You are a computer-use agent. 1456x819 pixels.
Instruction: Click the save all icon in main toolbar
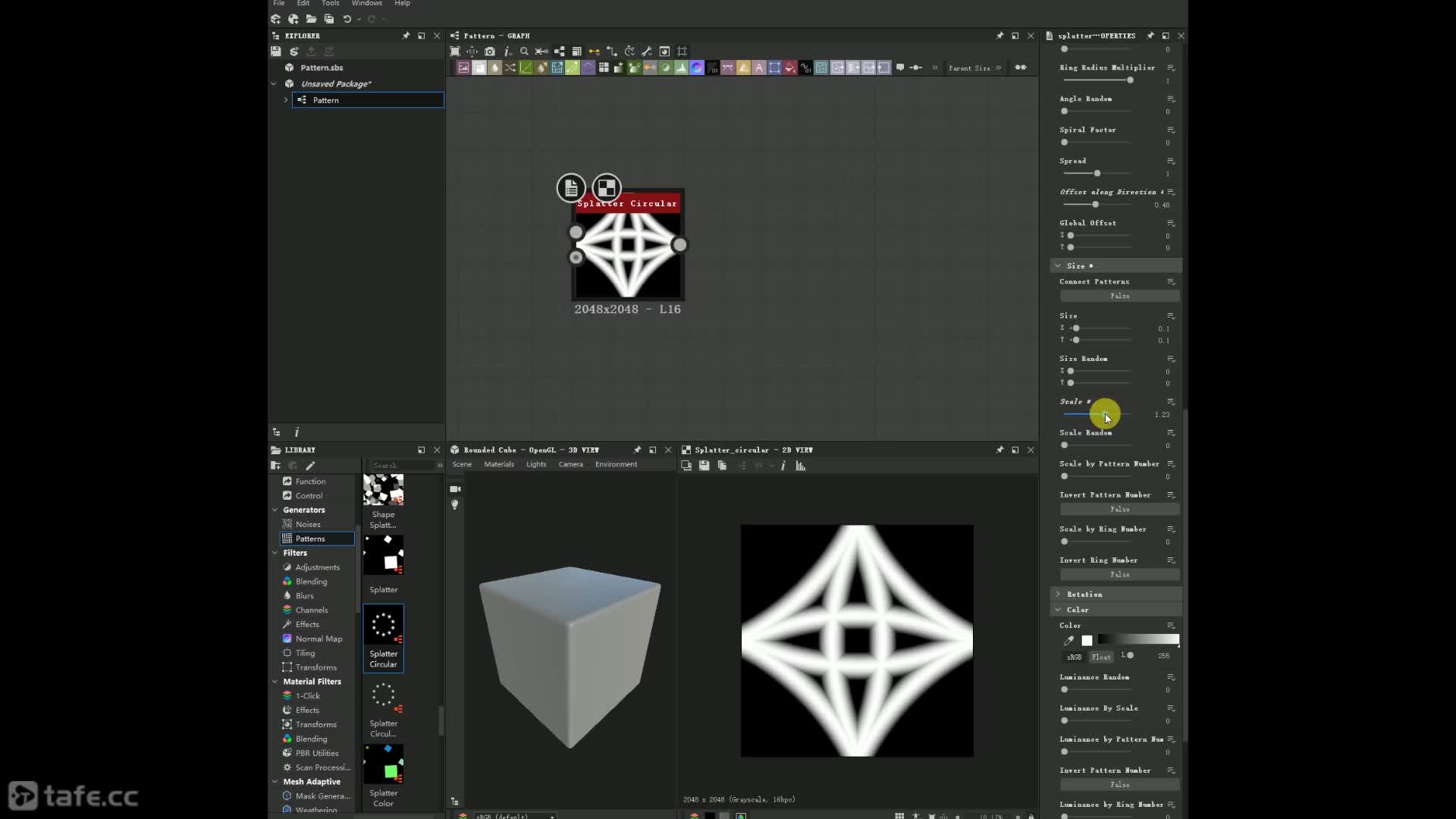click(329, 19)
